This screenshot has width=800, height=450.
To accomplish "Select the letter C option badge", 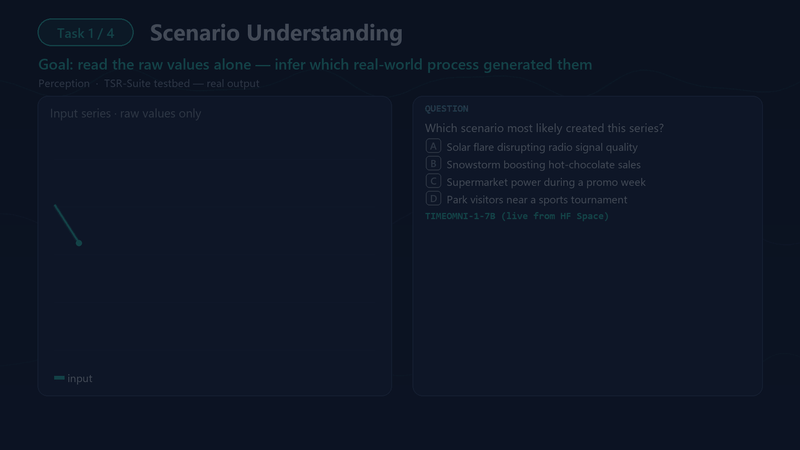I will point(433,181).
